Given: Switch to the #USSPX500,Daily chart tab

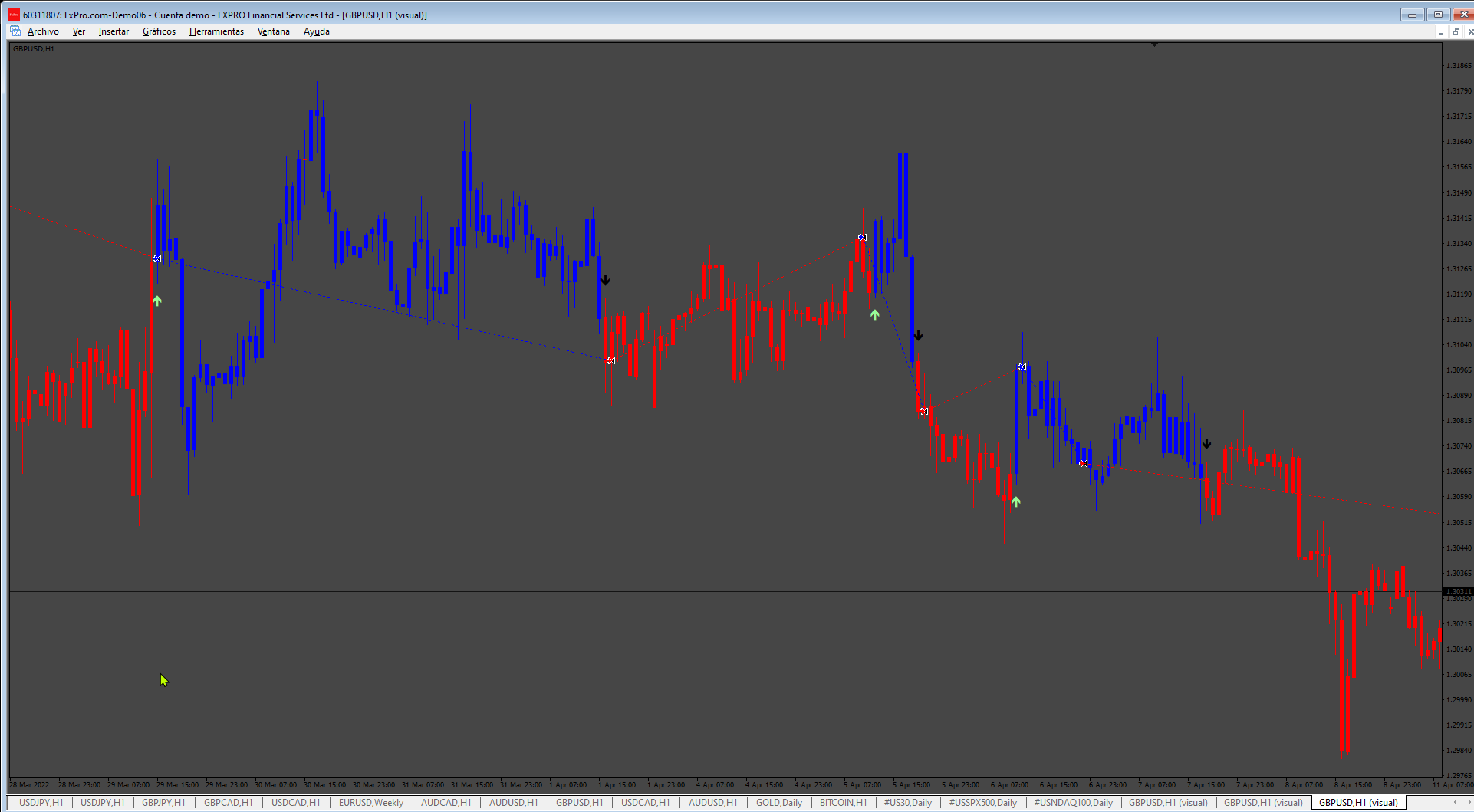Looking at the screenshot, I should [983, 803].
